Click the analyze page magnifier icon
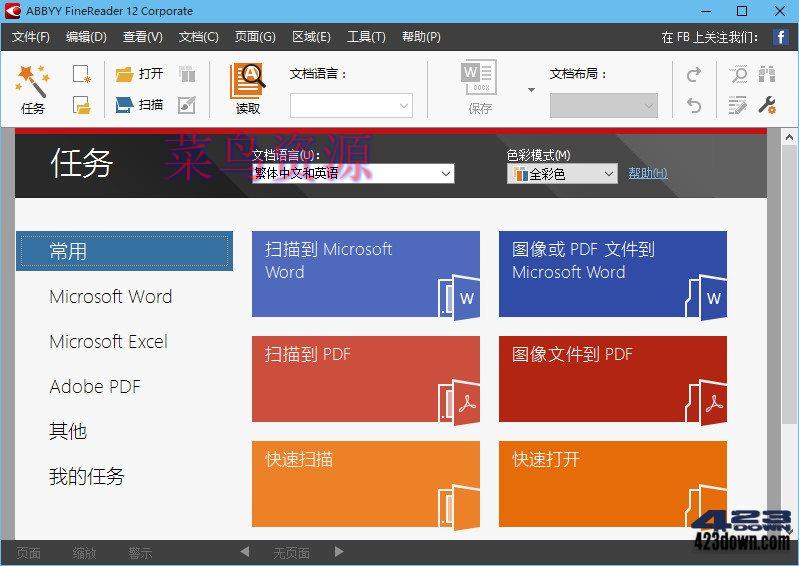The image size is (799, 566). pos(738,74)
